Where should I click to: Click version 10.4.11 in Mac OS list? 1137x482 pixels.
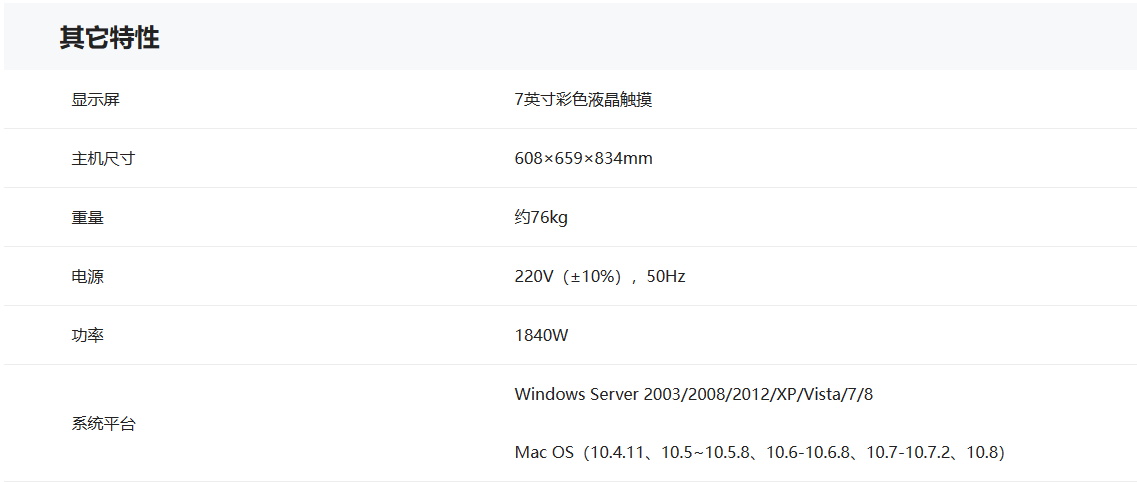click(x=616, y=453)
